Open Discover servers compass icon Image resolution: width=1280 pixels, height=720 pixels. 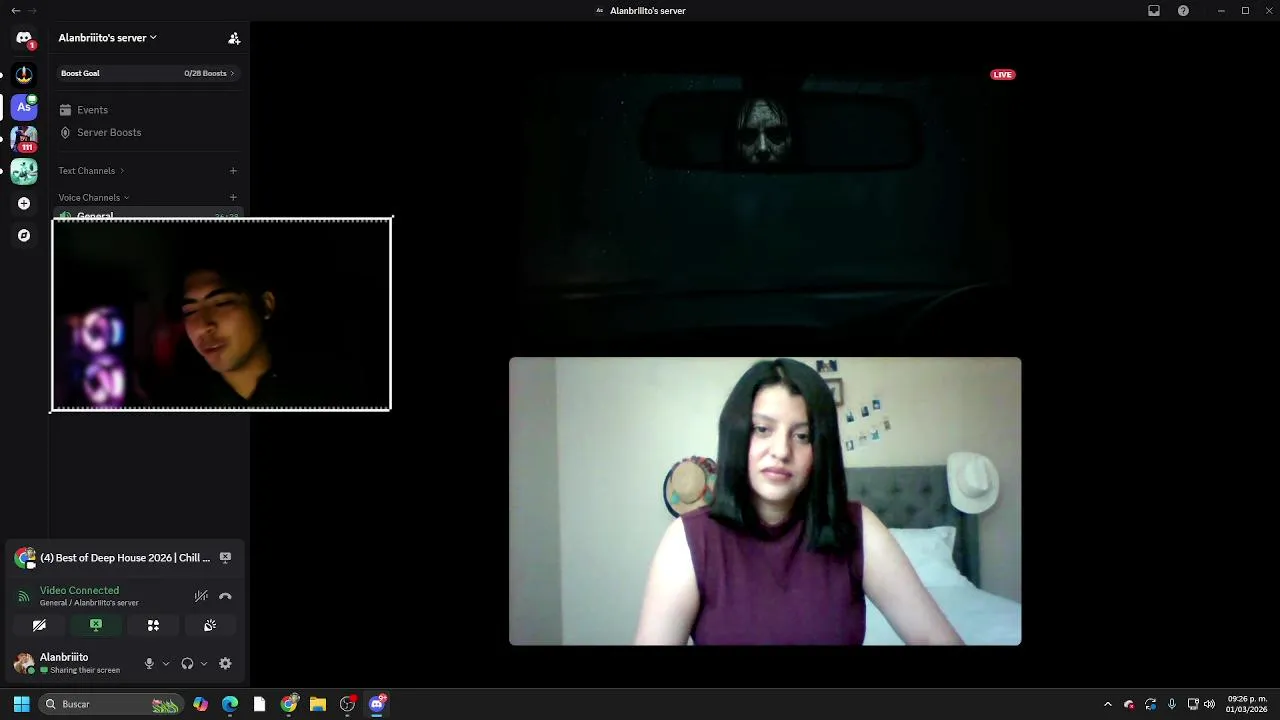pyautogui.click(x=24, y=235)
